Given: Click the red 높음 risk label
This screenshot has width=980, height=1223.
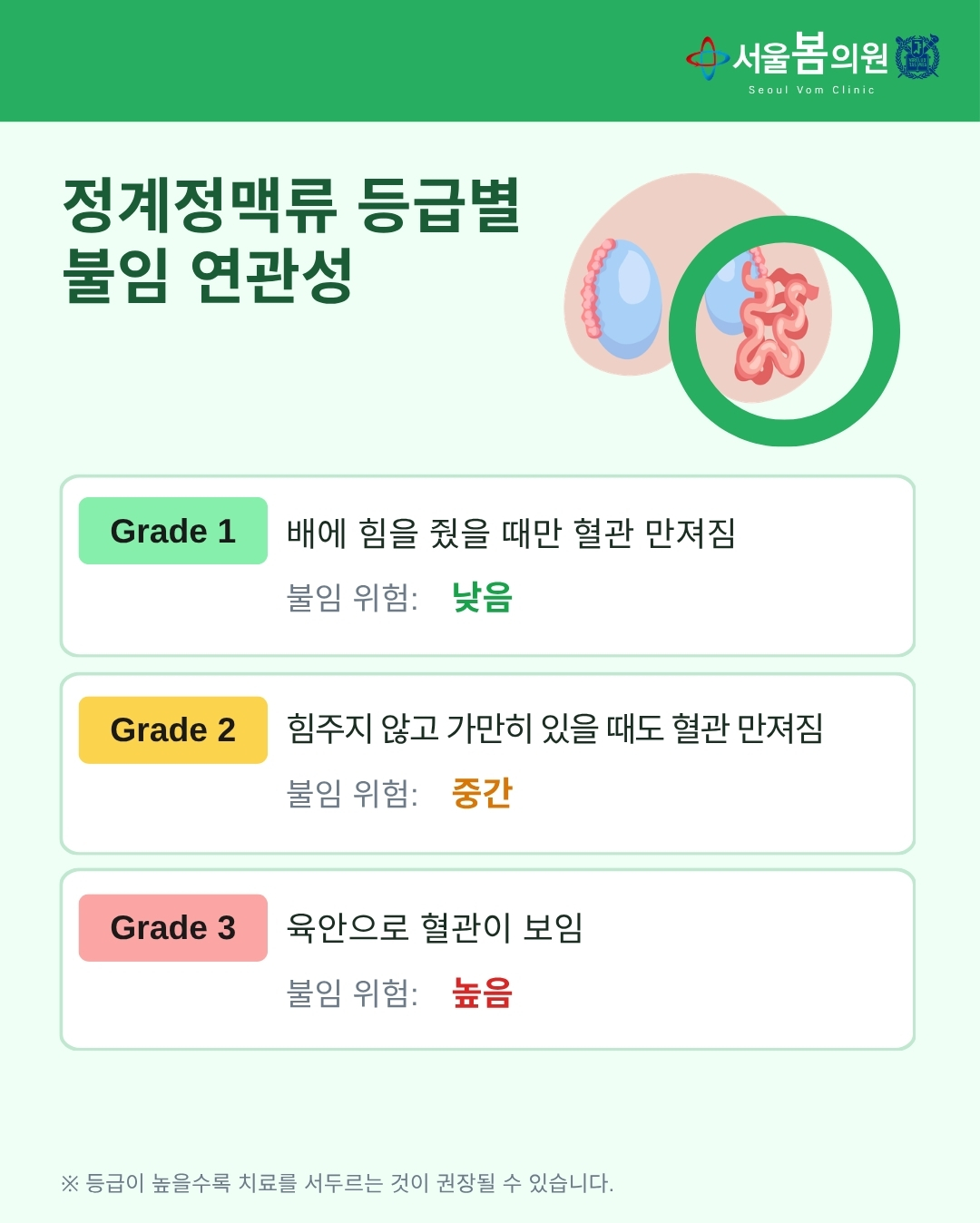Looking at the screenshot, I should (x=483, y=993).
